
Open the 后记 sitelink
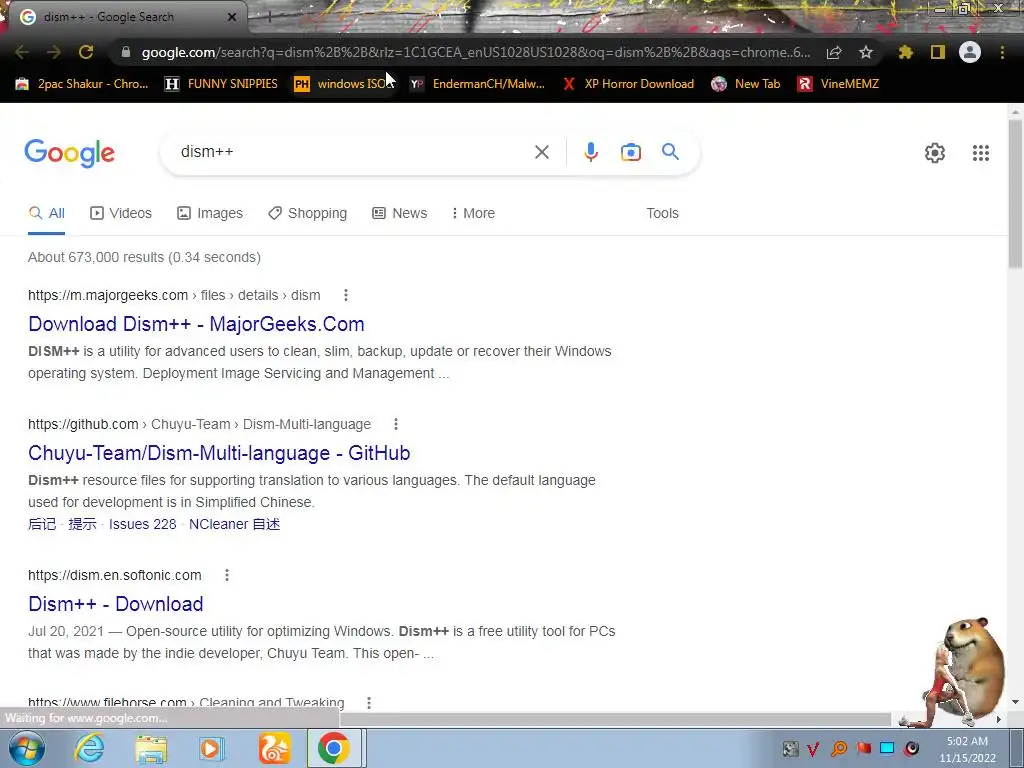coord(42,524)
